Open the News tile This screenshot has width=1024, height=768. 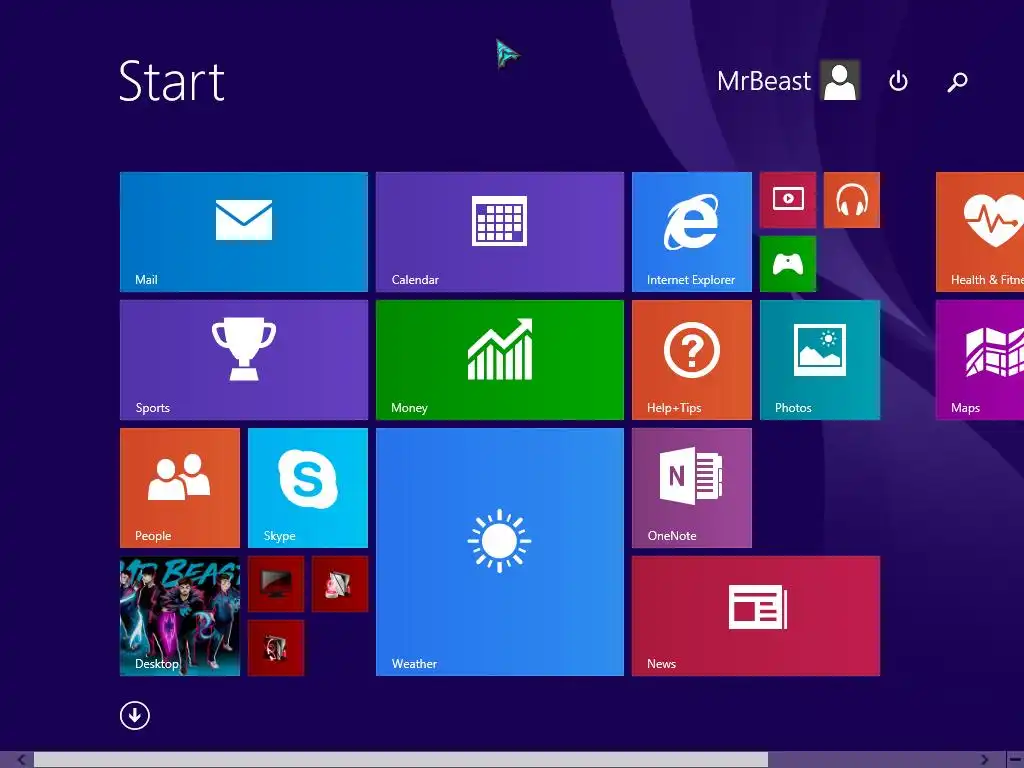pos(756,616)
